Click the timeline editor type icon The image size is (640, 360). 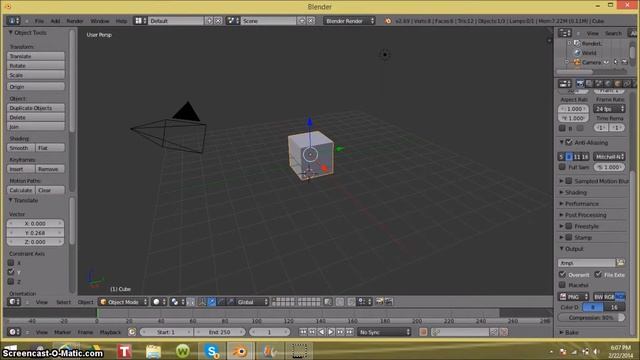coord(14,332)
